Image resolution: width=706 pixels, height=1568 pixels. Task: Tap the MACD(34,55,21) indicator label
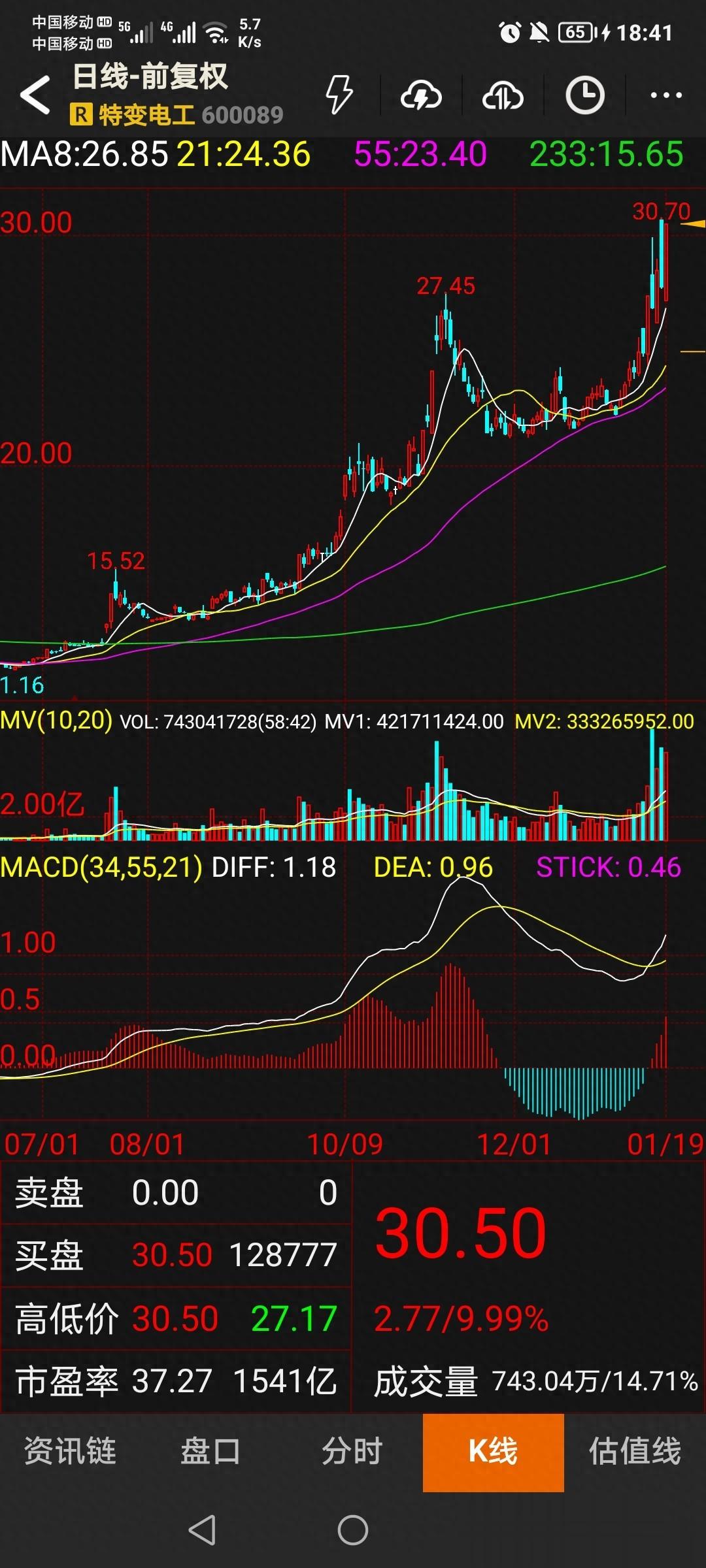[x=101, y=868]
